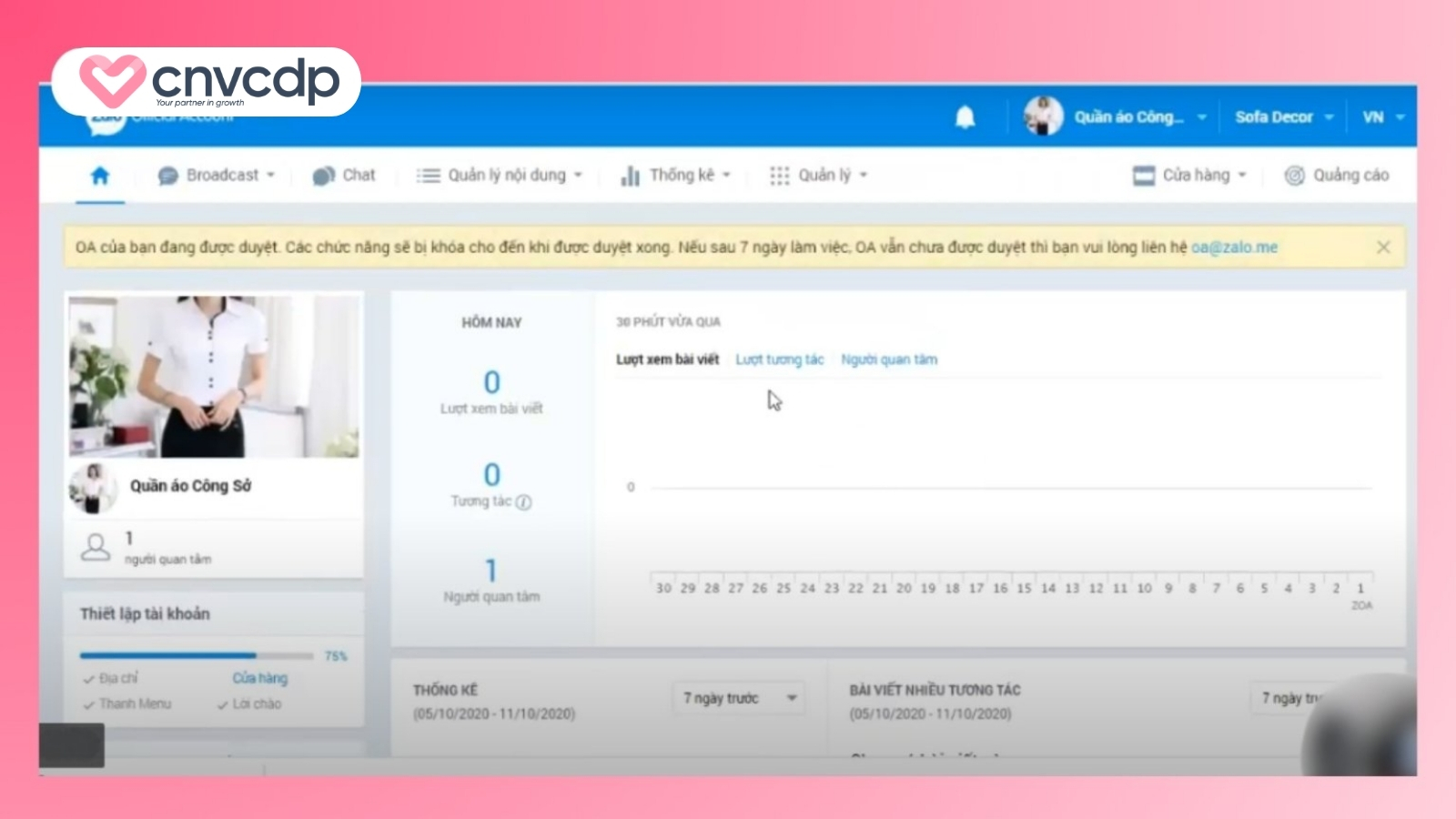The image size is (1456, 819).
Task: Click the Lượt xem bài viết count
Action: 491,382
